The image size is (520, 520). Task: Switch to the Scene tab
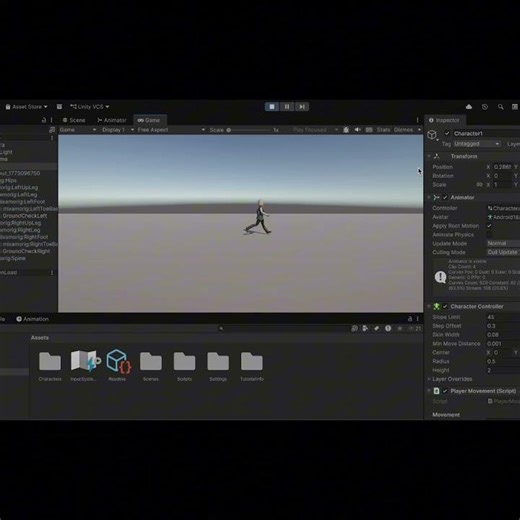74,120
